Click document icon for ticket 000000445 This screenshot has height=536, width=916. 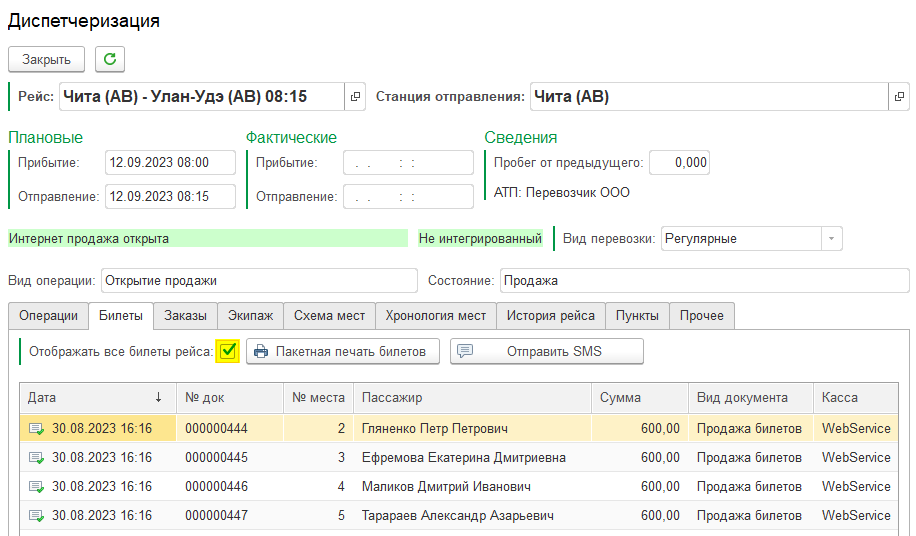point(36,458)
